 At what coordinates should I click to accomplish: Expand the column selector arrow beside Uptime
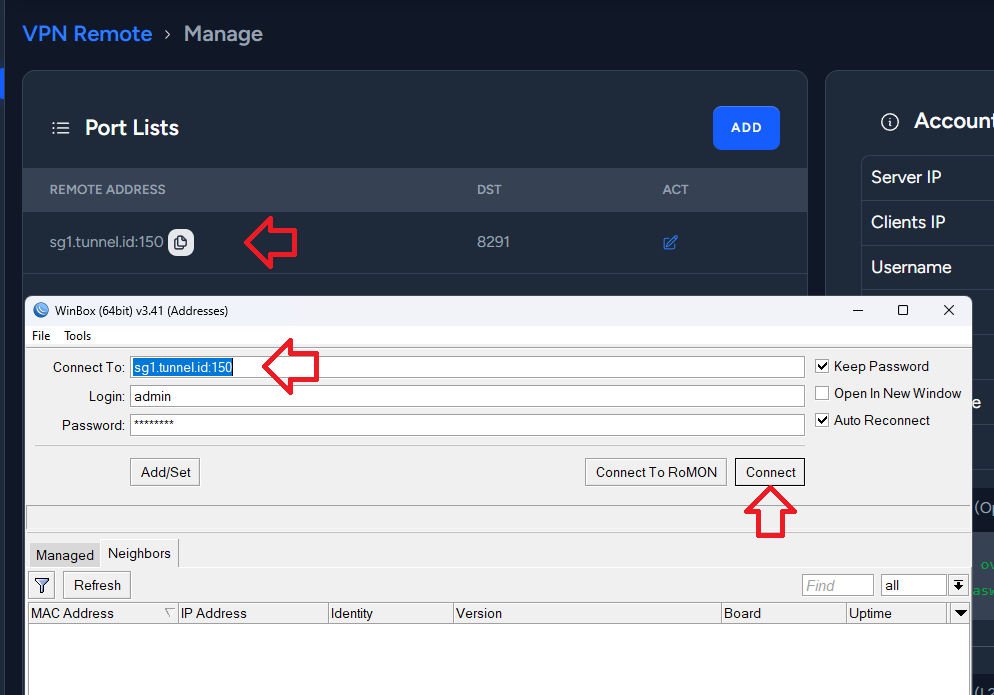[x=960, y=613]
